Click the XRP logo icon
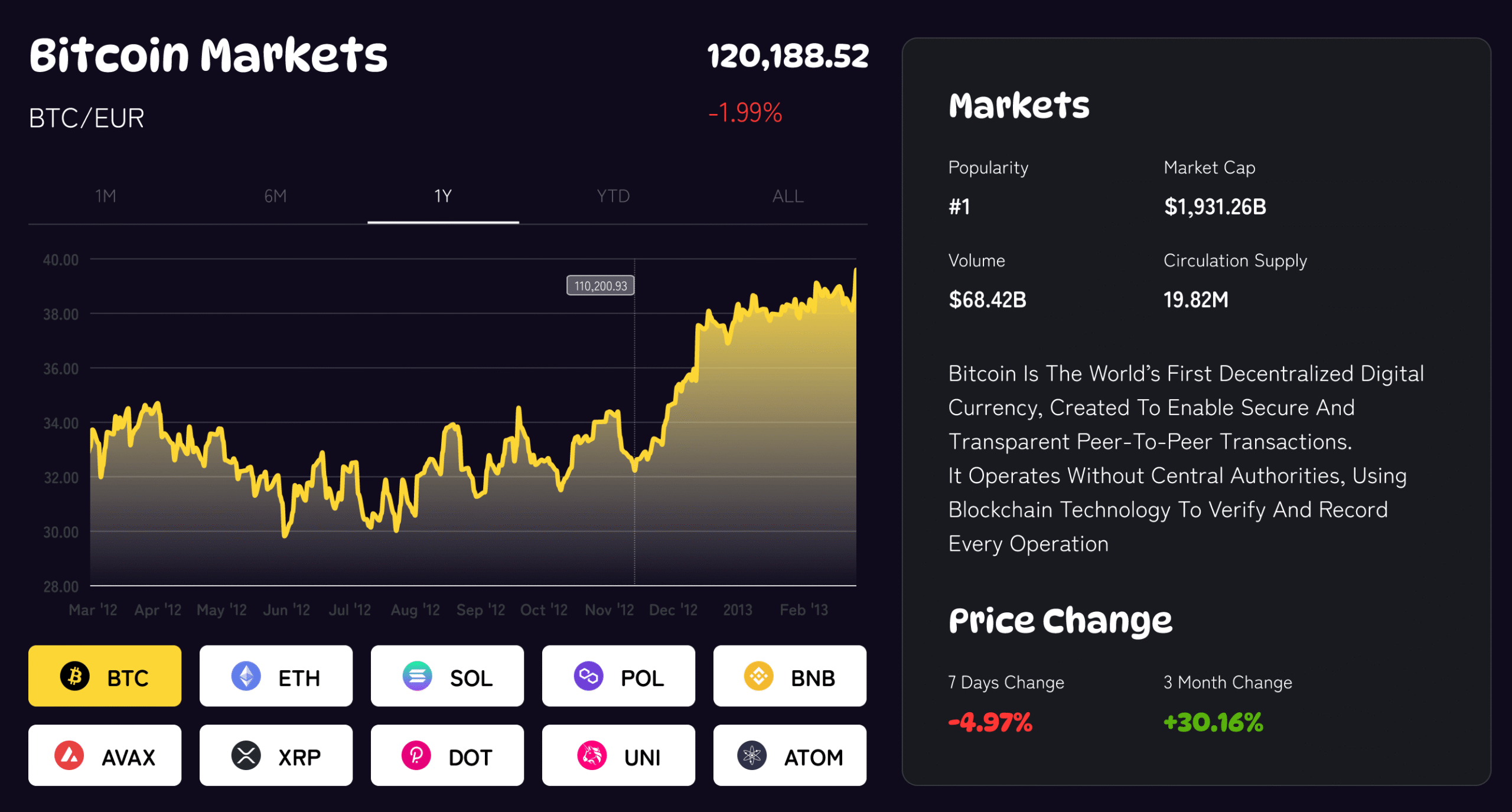The height and width of the screenshot is (812, 1512). 246,756
